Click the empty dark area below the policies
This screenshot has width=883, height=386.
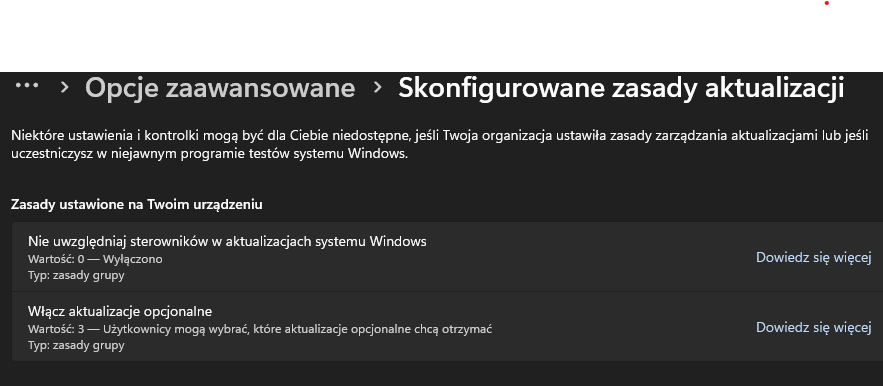click(442, 374)
